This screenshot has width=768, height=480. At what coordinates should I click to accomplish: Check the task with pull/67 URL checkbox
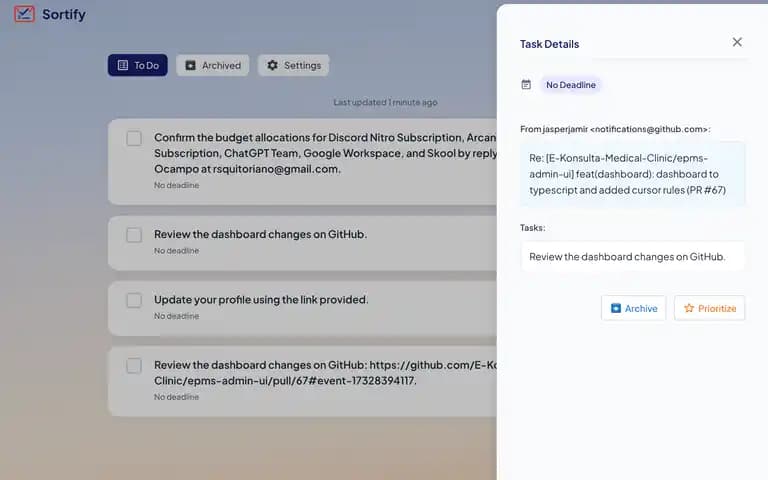tap(134, 365)
